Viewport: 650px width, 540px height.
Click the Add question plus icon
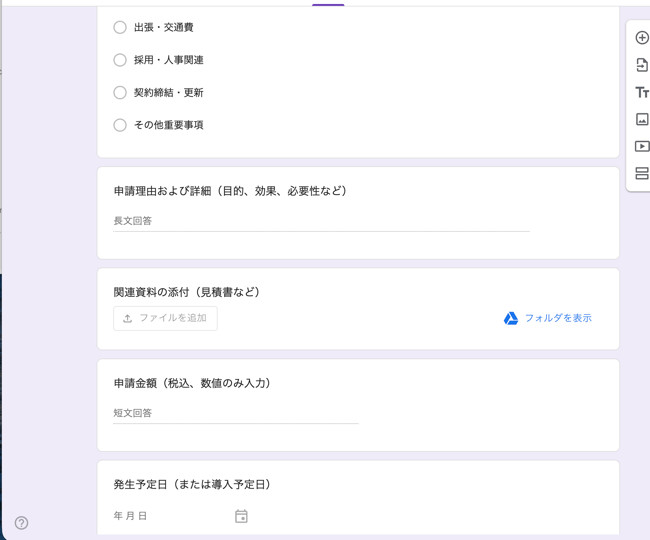point(642,38)
